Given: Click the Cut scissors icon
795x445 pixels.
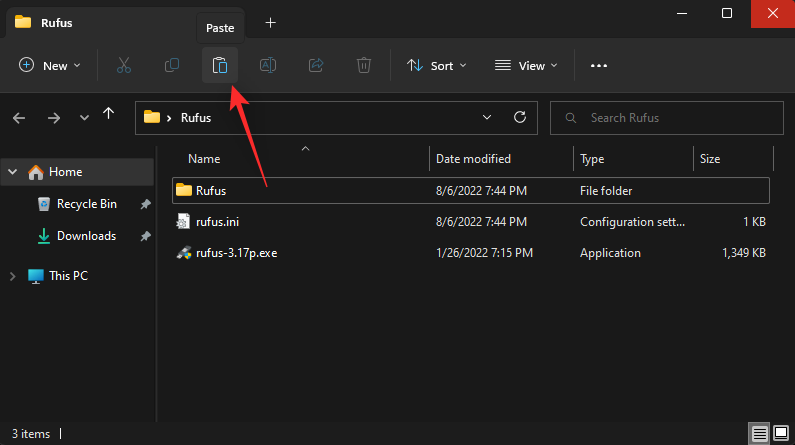Looking at the screenshot, I should click(124, 65).
